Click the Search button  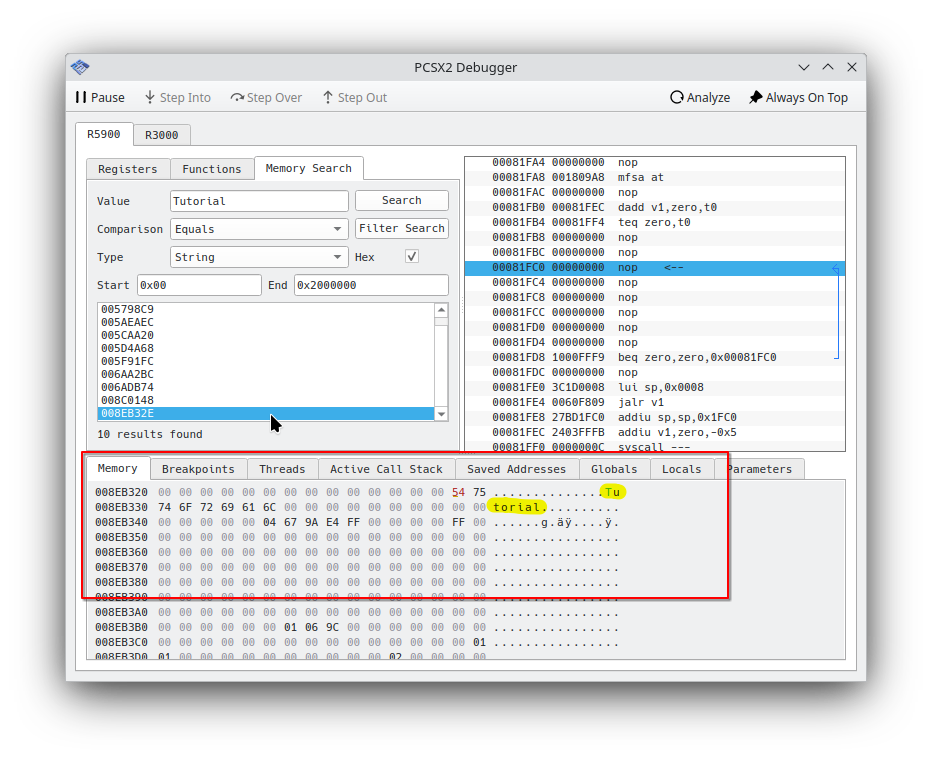pos(402,200)
